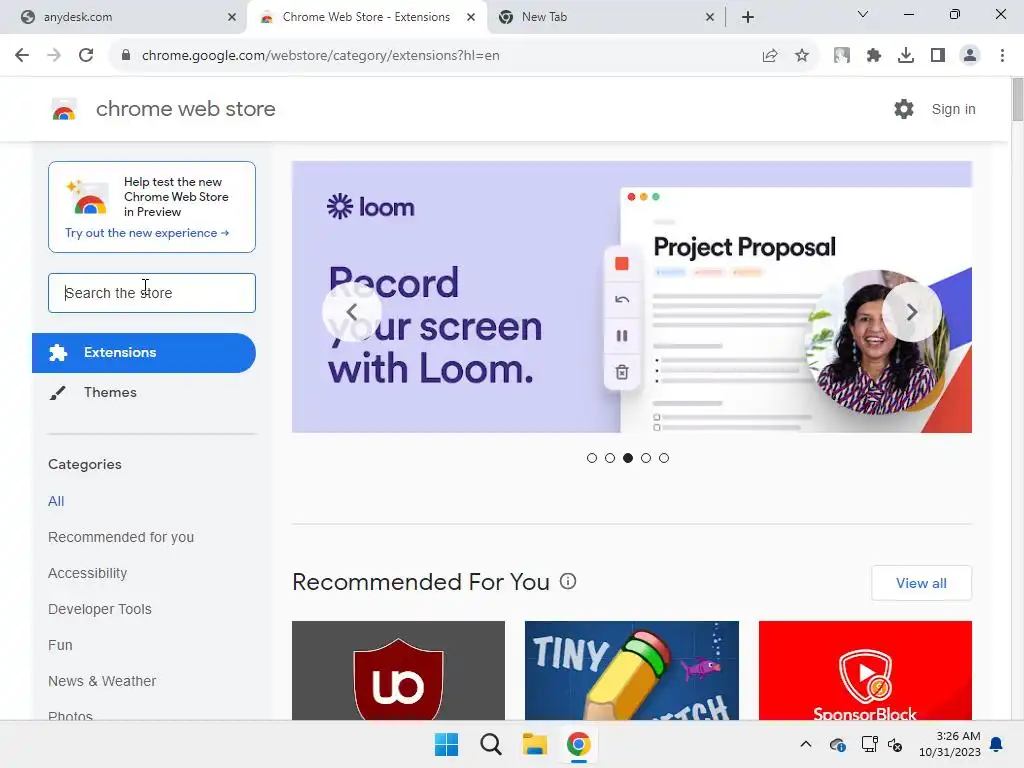Open web store settings gear
Viewport: 1024px width, 768px height.
[904, 109]
